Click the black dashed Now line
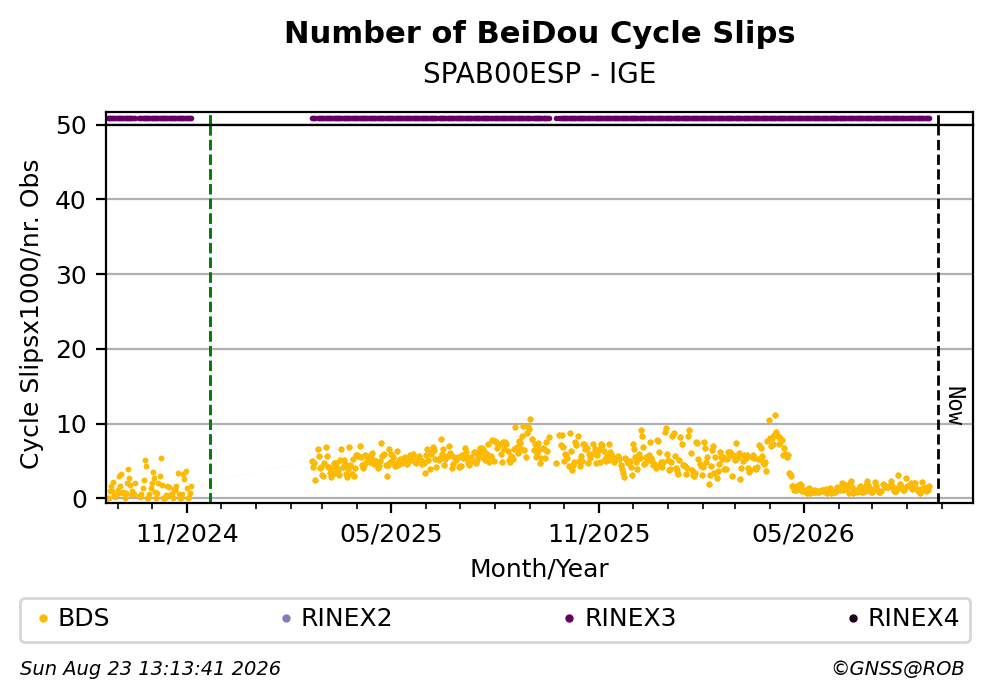Image resolution: width=993 pixels, height=699 pixels. 939,308
